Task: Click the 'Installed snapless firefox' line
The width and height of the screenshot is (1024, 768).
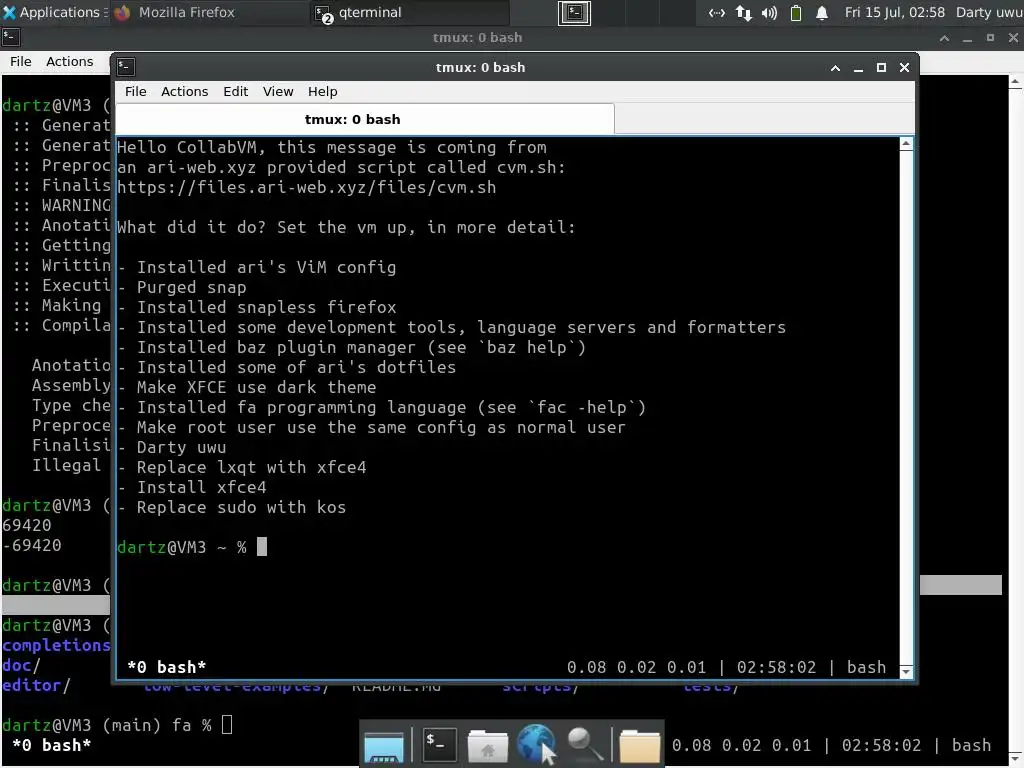Action: coord(257,308)
